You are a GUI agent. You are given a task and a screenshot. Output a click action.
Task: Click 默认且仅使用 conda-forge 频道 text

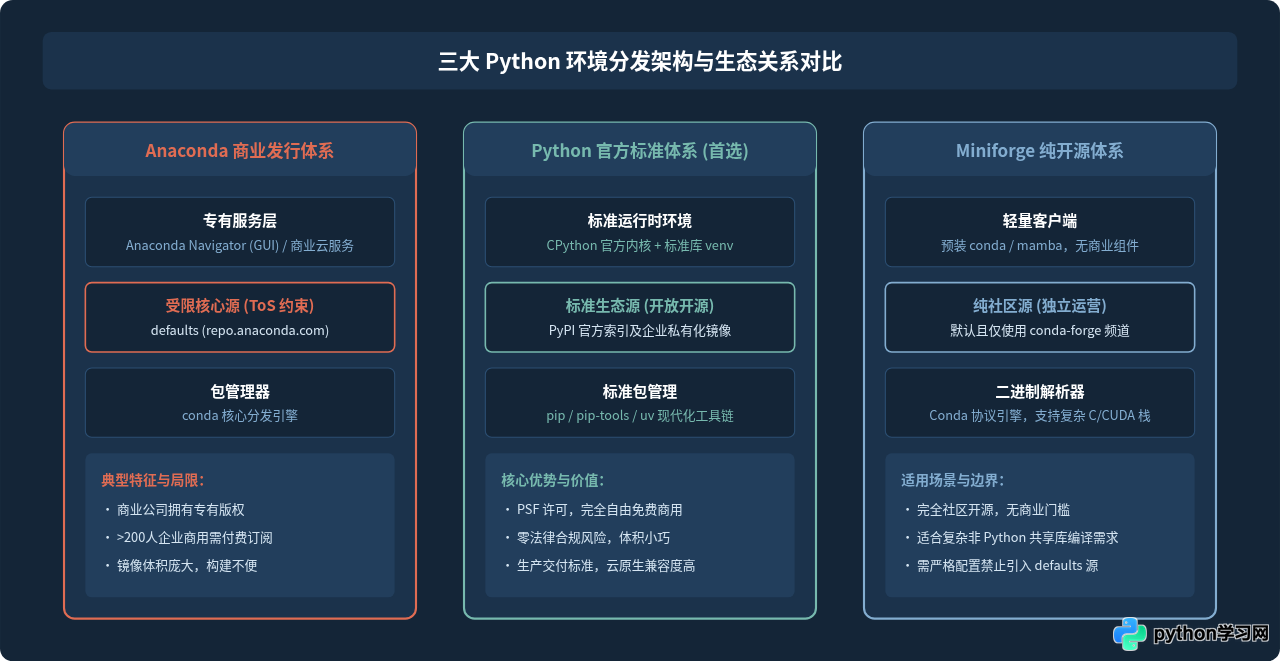coord(1040,330)
